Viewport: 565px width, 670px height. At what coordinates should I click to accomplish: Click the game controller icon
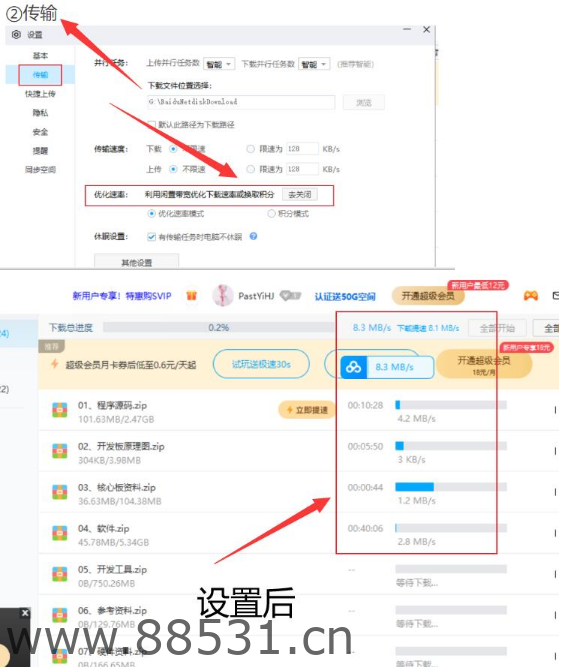point(530,296)
